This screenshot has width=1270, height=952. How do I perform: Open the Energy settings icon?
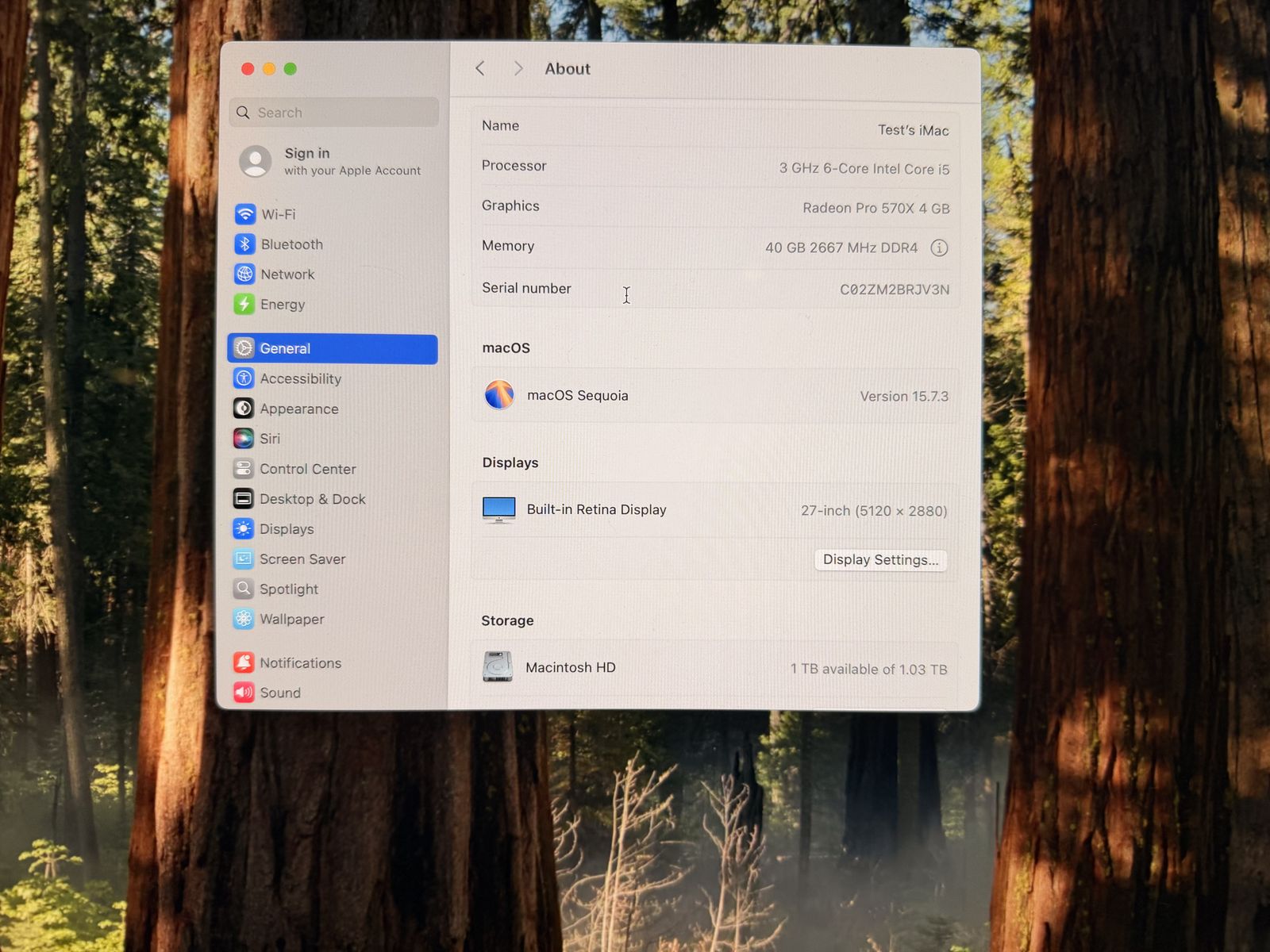coord(244,305)
